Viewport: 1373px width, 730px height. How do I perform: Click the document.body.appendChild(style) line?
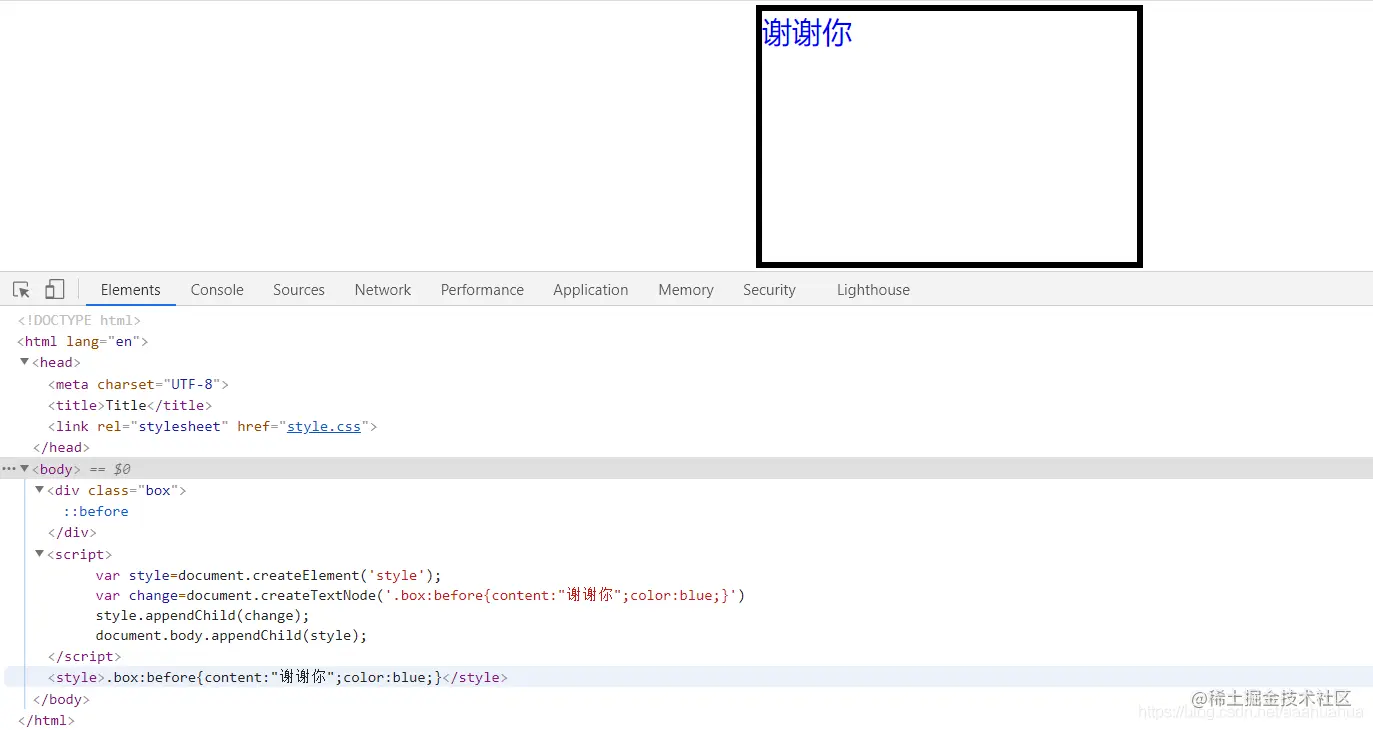coord(231,635)
